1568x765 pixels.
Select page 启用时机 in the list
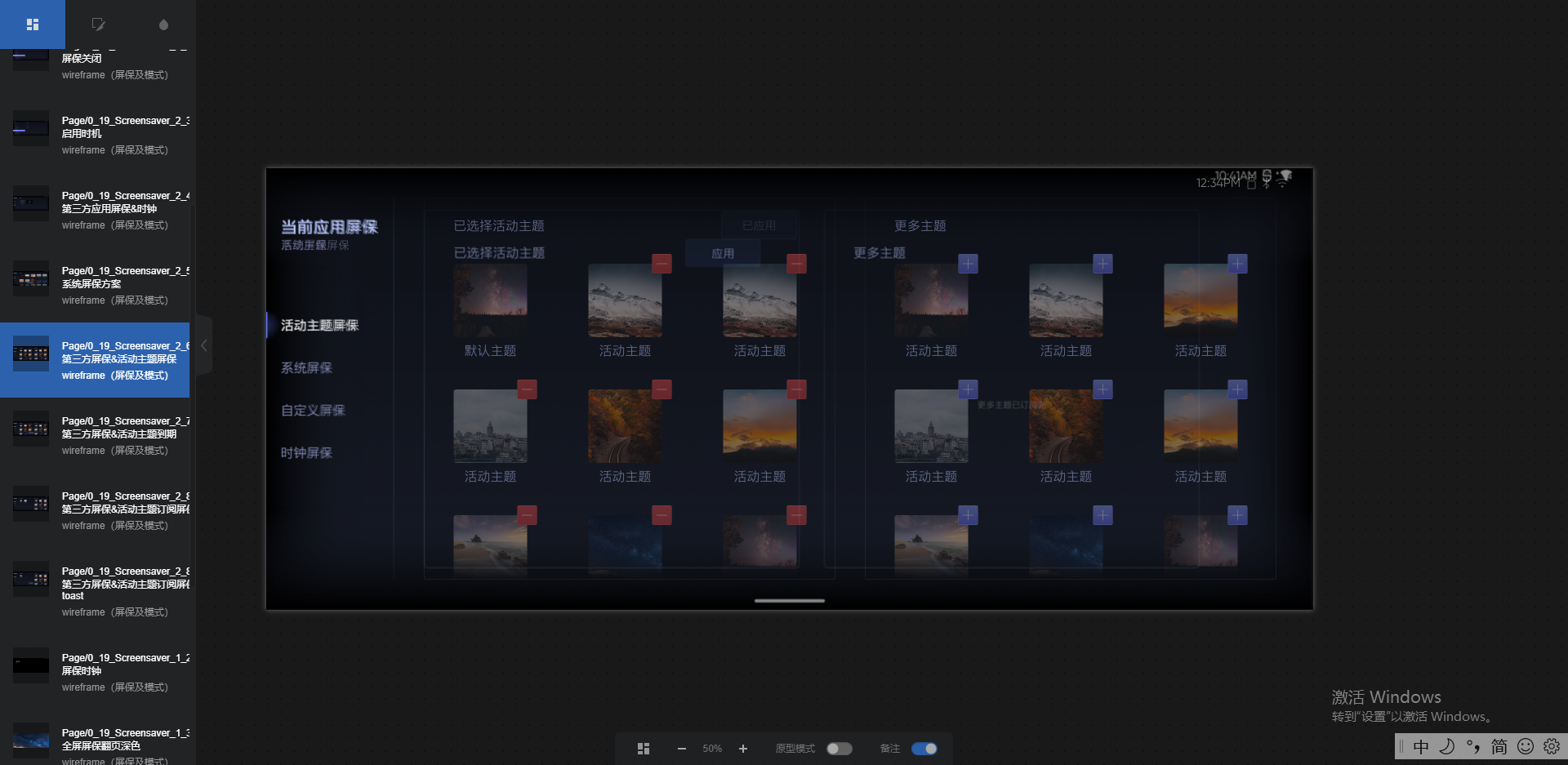tap(95, 135)
